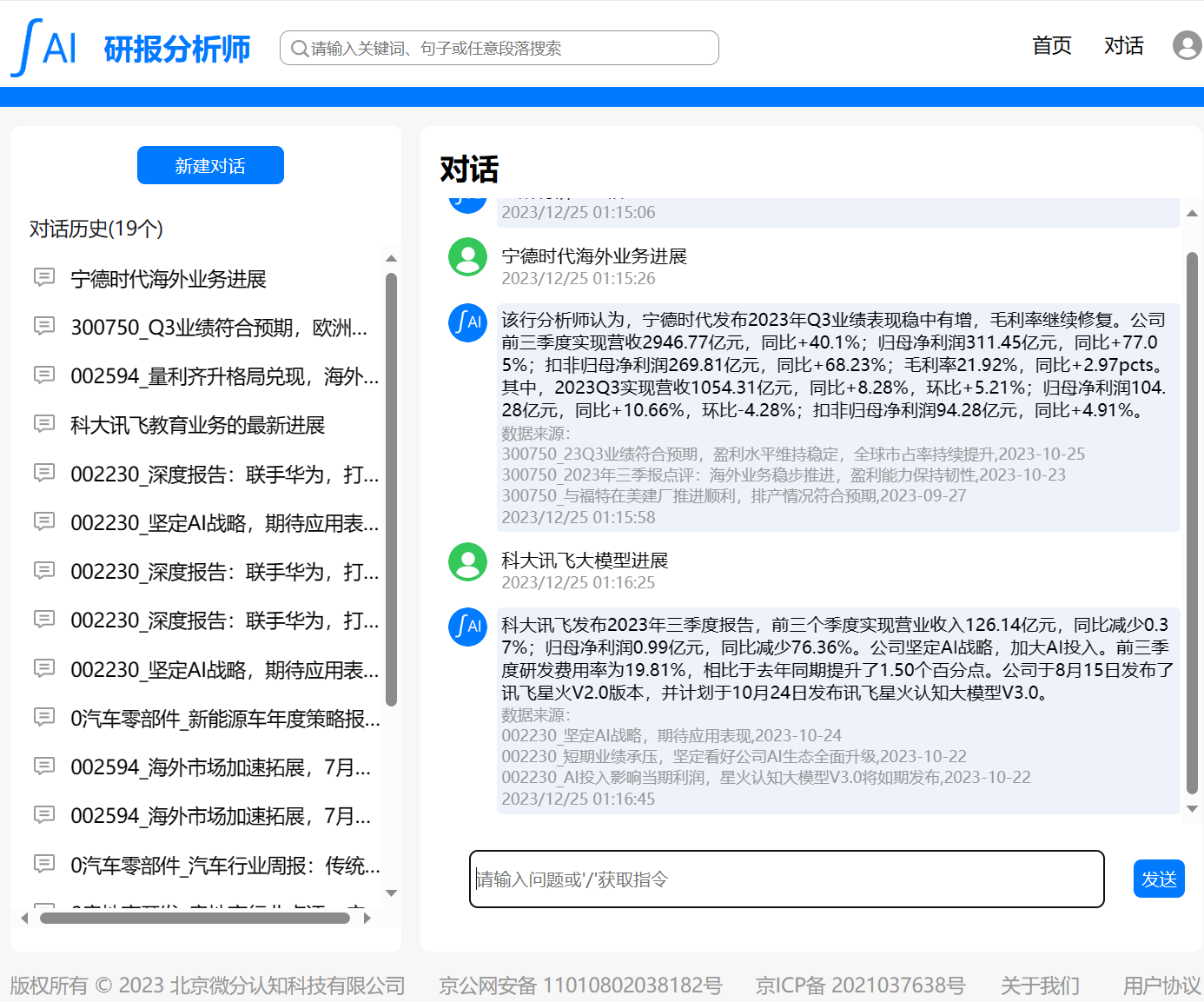Open 京ICP备 2021037638号 link

coord(860,985)
